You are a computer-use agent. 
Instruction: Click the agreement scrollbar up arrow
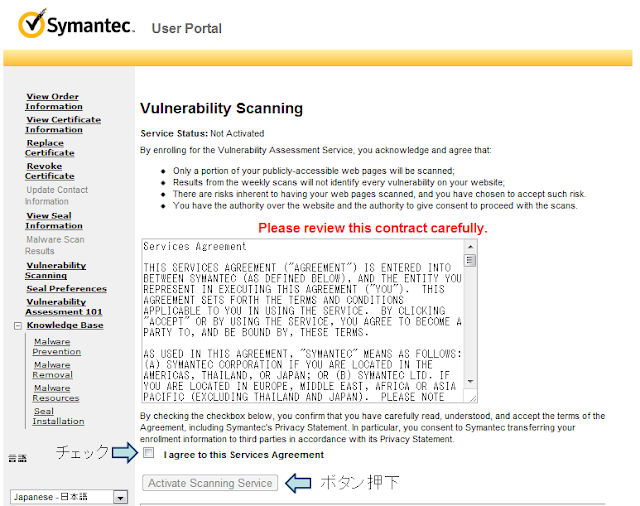pos(470,246)
